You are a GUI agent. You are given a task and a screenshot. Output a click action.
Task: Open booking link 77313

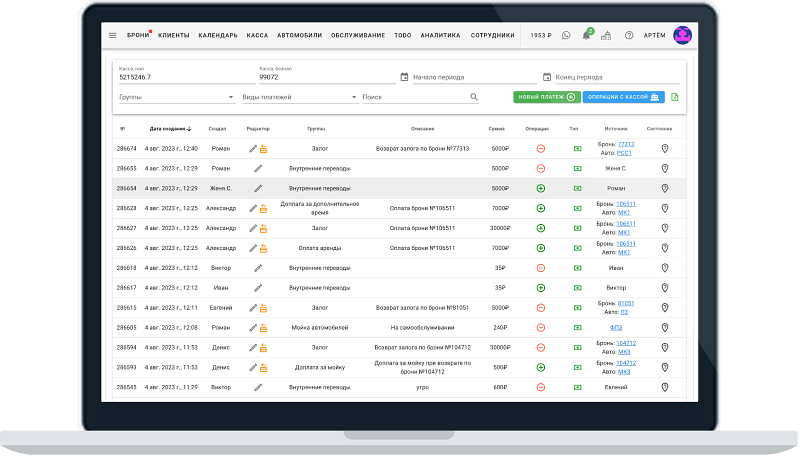click(x=626, y=144)
